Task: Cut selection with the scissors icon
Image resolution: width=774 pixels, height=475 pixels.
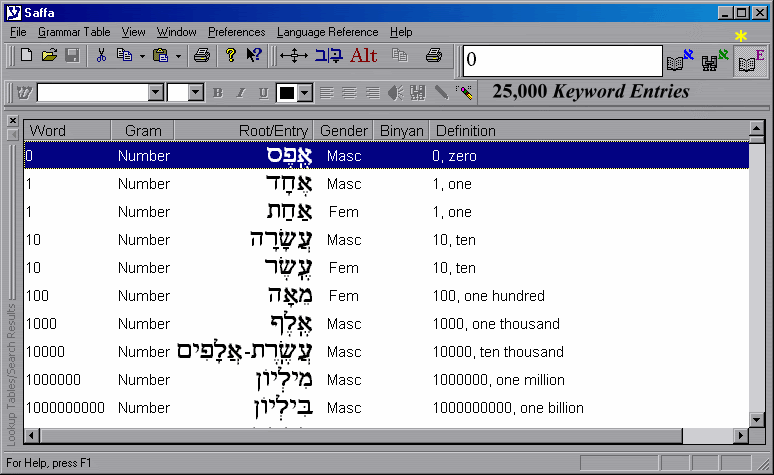Action: click(x=101, y=55)
